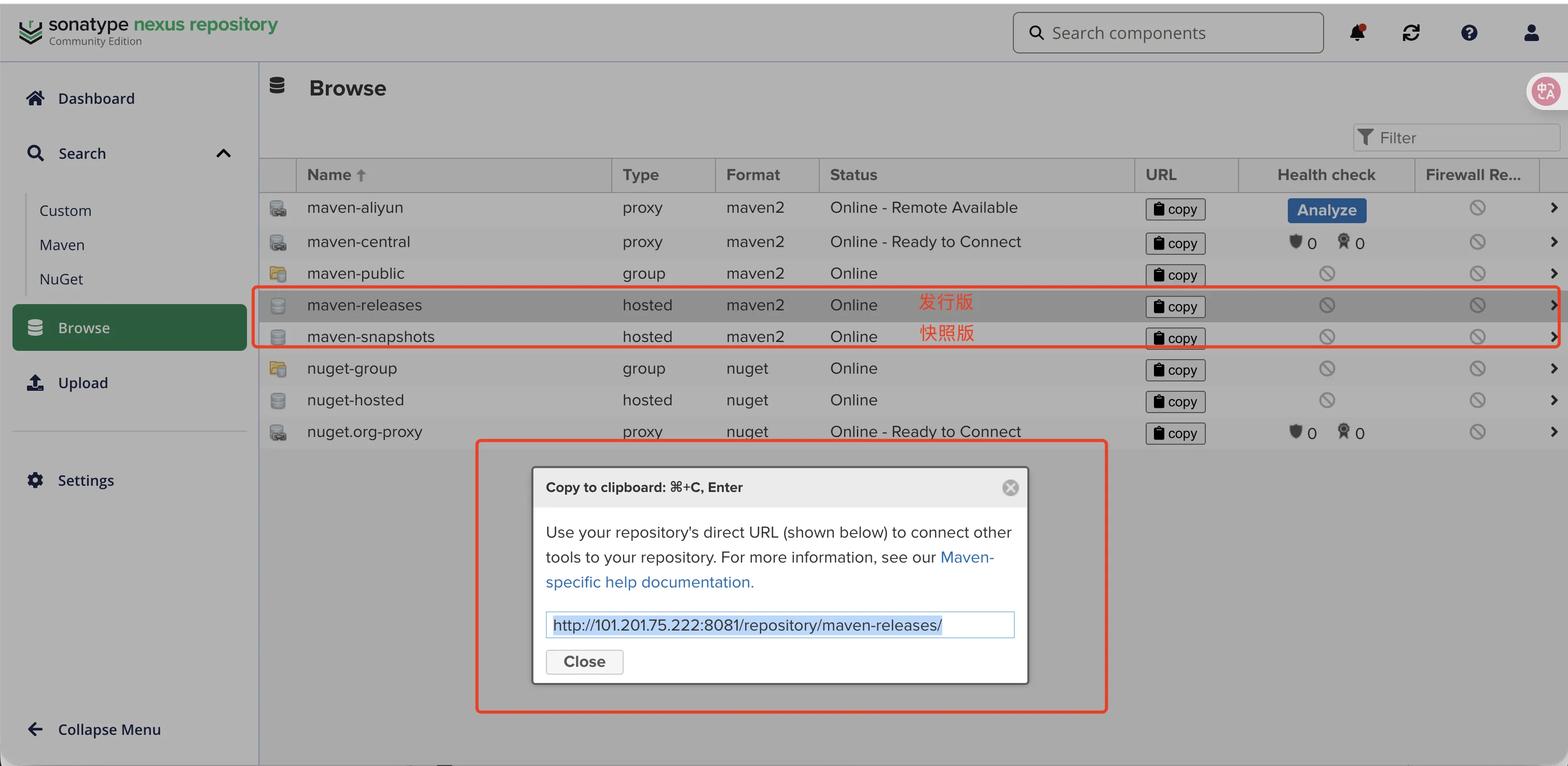The width and height of the screenshot is (1568, 766).
Task: Copy URL for maven-snapshots repository
Action: 1175,338
